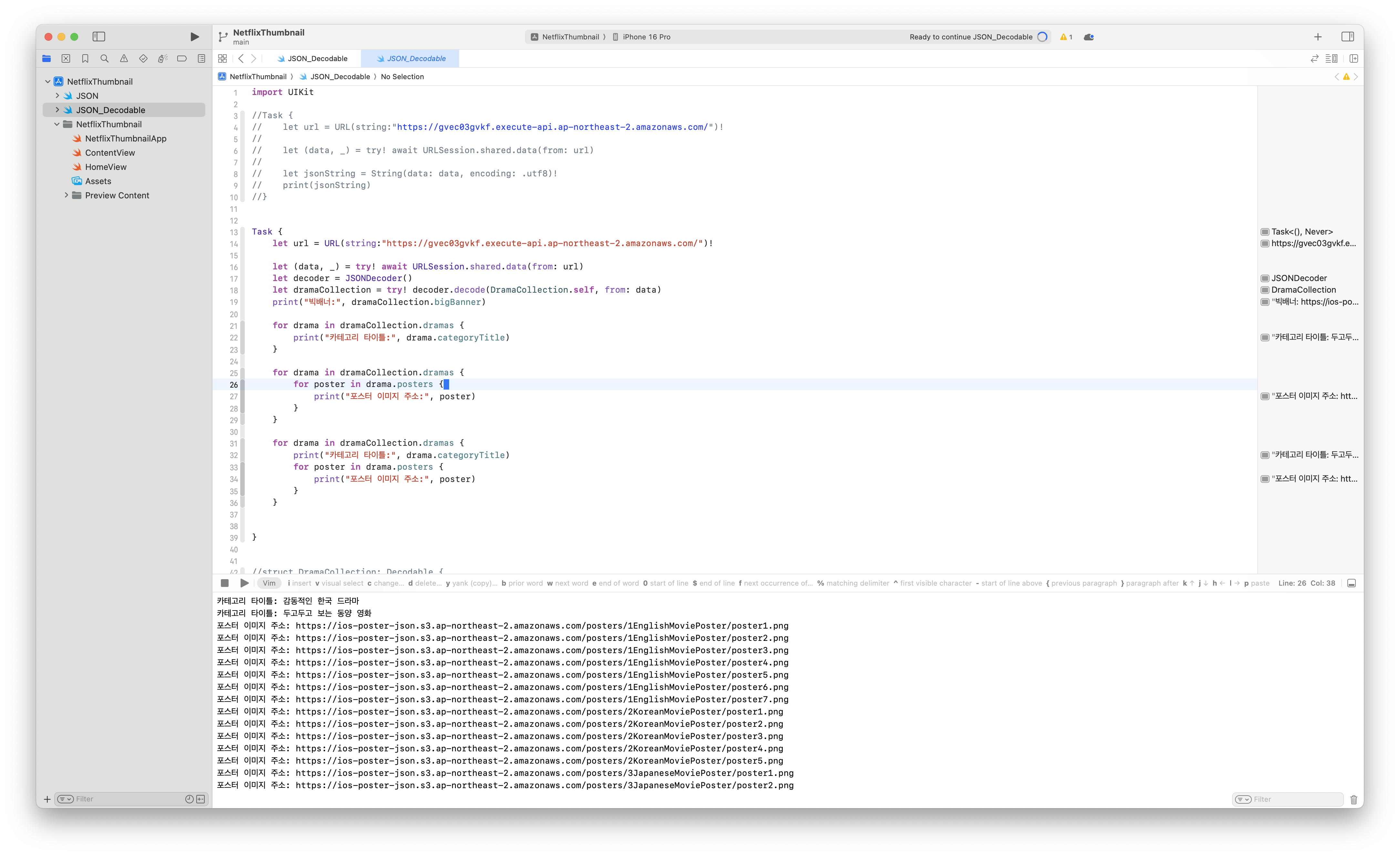Expand the Preview Content folder

[67, 195]
